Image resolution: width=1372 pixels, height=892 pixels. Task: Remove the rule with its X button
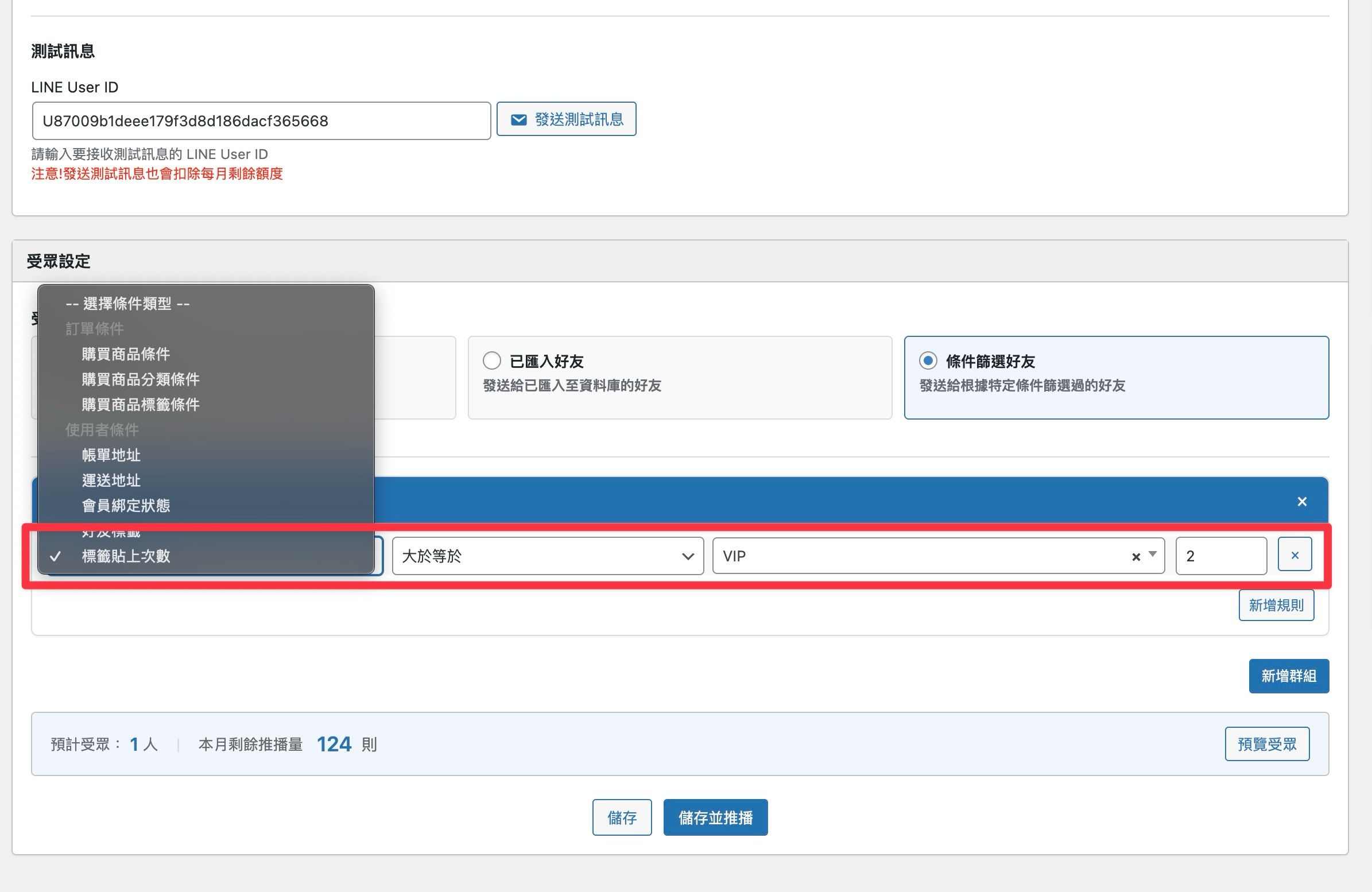[x=1295, y=555]
